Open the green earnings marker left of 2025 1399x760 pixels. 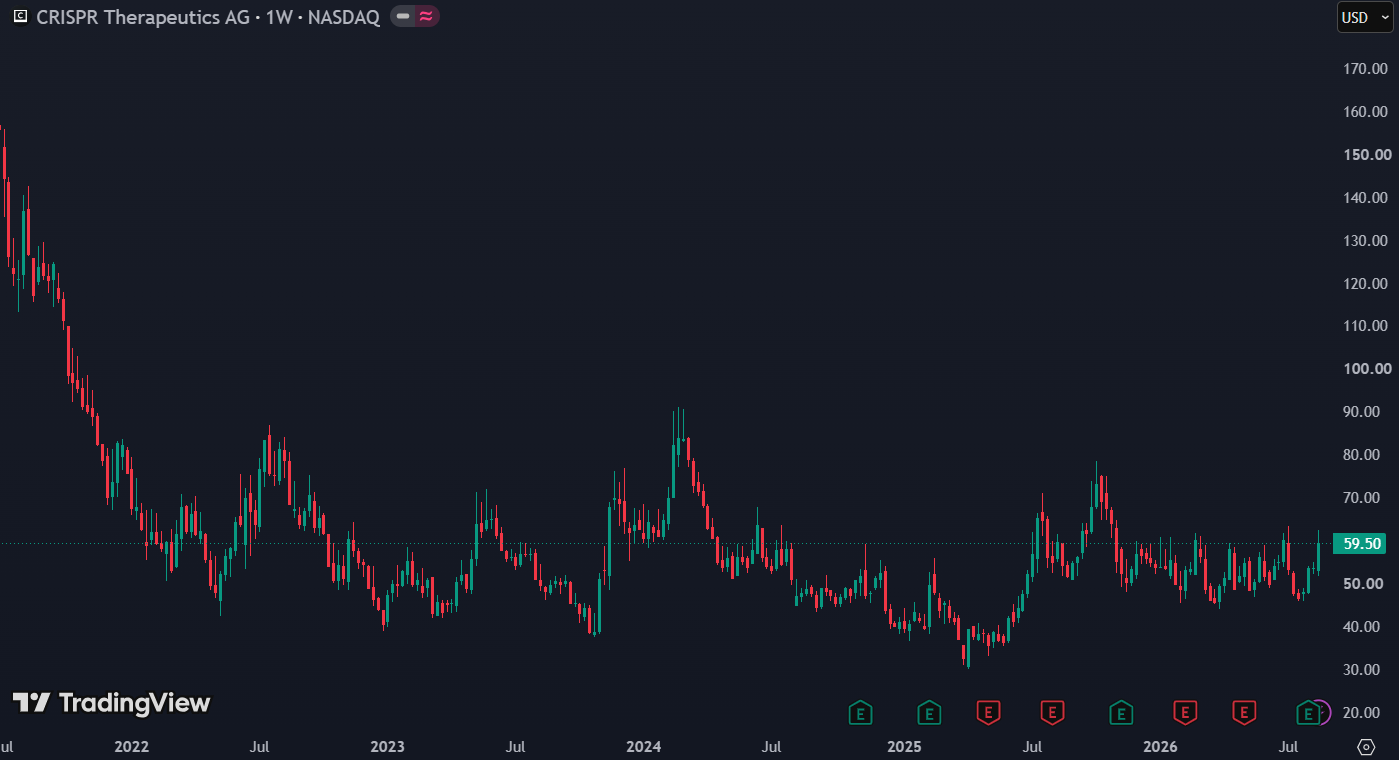click(859, 713)
